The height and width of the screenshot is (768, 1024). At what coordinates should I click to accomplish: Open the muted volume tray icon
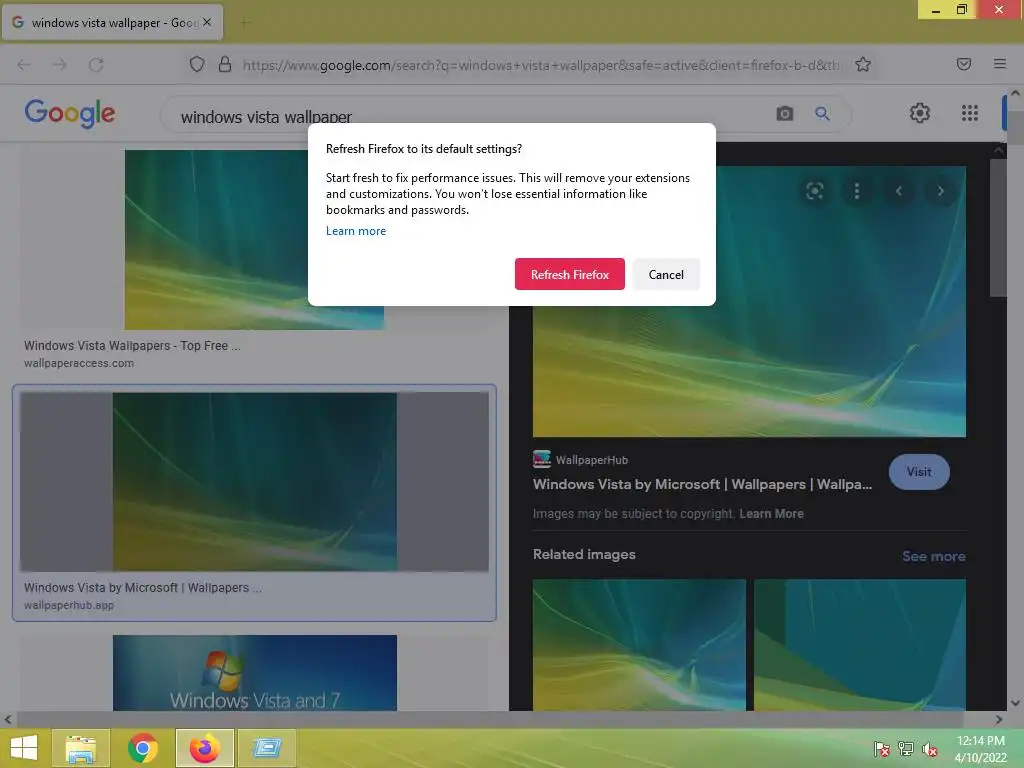pyautogui.click(x=930, y=748)
